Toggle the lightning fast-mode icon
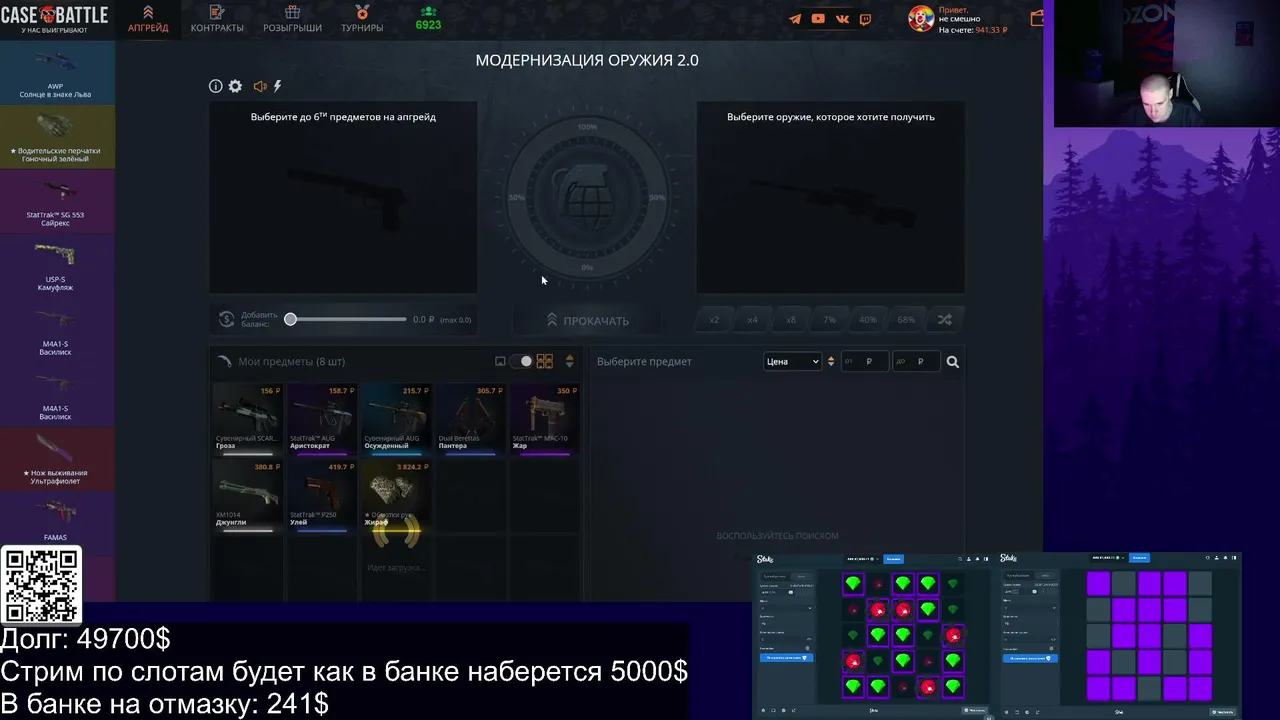 pos(278,87)
